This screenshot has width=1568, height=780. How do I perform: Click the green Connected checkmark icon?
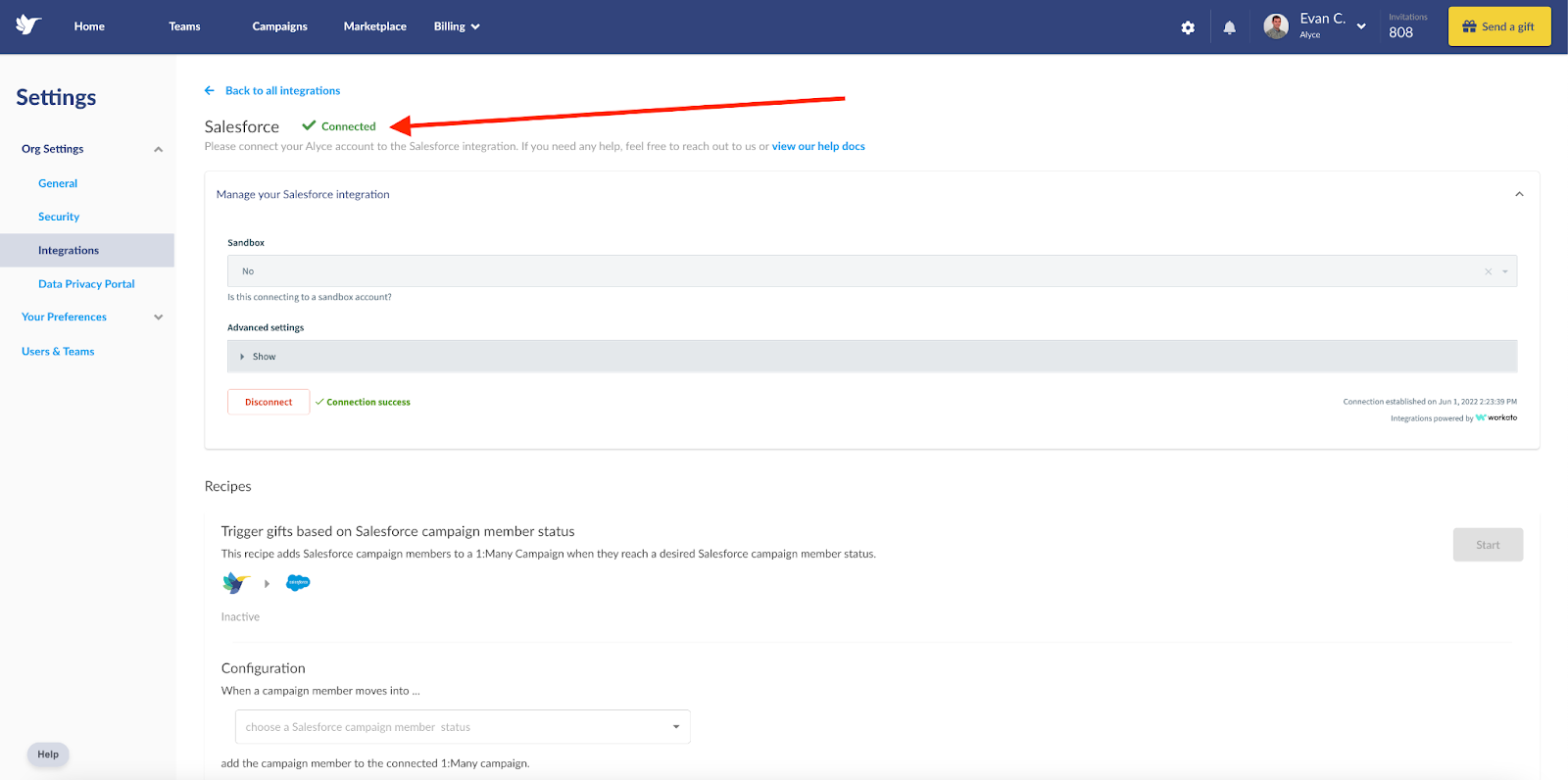[309, 125]
